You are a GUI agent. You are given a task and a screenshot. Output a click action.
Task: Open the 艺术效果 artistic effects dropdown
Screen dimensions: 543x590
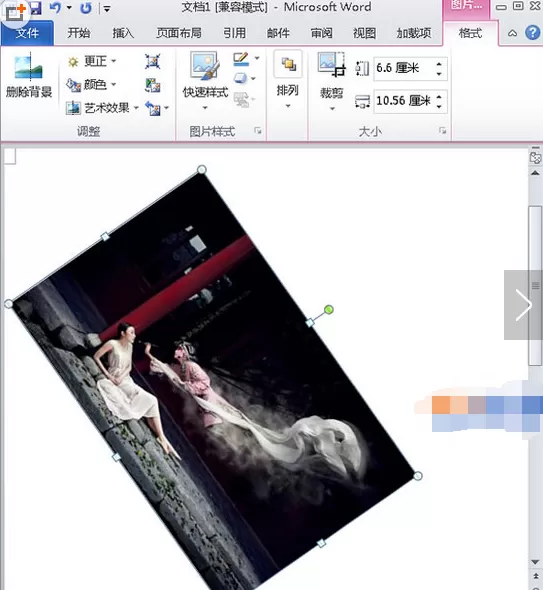tap(102, 108)
